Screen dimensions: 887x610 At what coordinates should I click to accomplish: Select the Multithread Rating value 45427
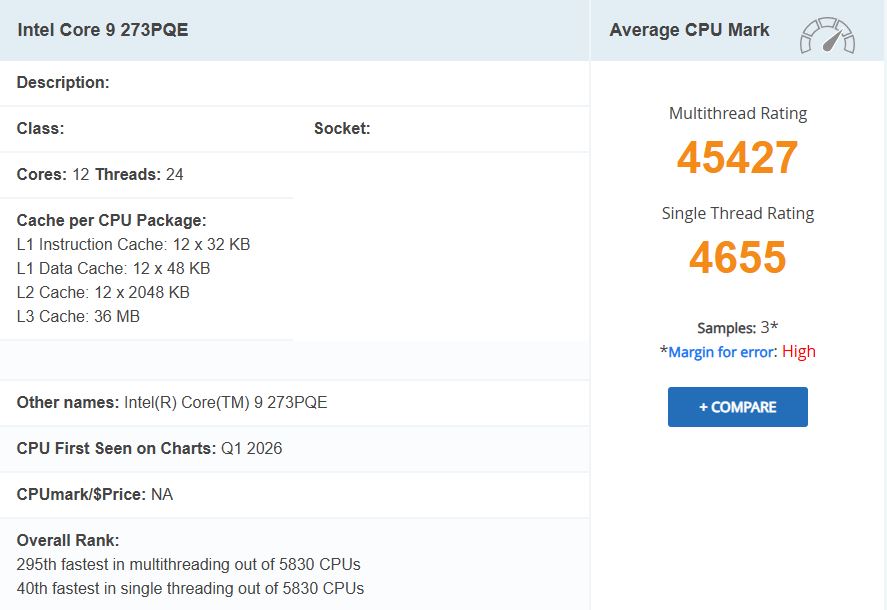738,157
